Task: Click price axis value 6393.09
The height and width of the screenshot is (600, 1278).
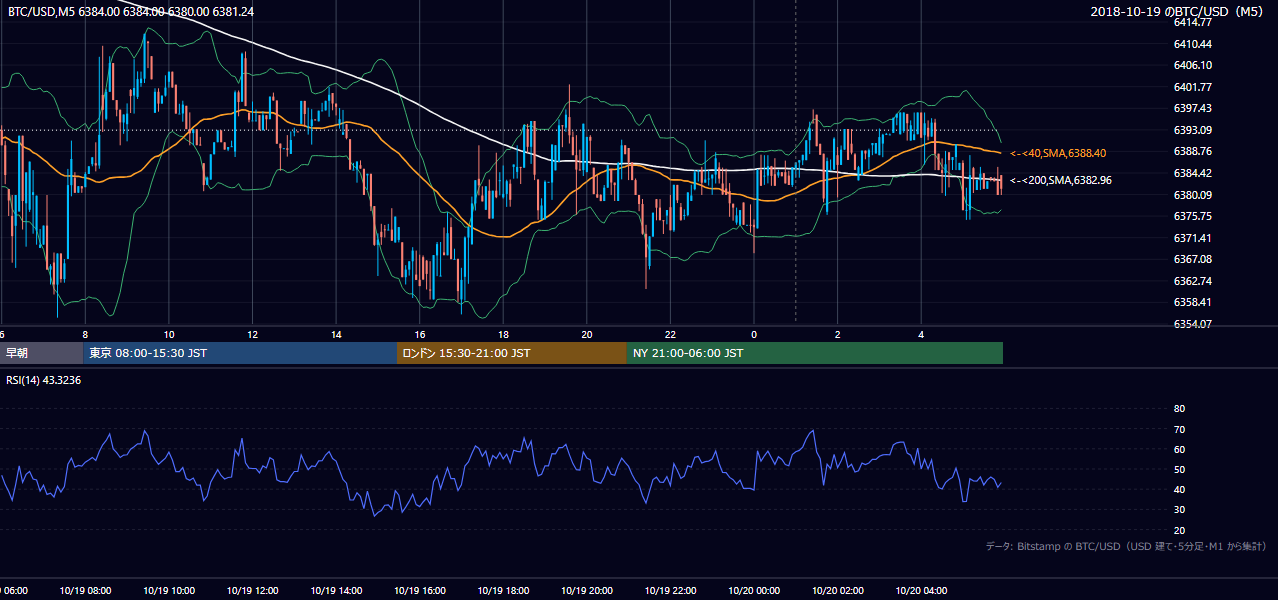Action: click(x=1192, y=130)
